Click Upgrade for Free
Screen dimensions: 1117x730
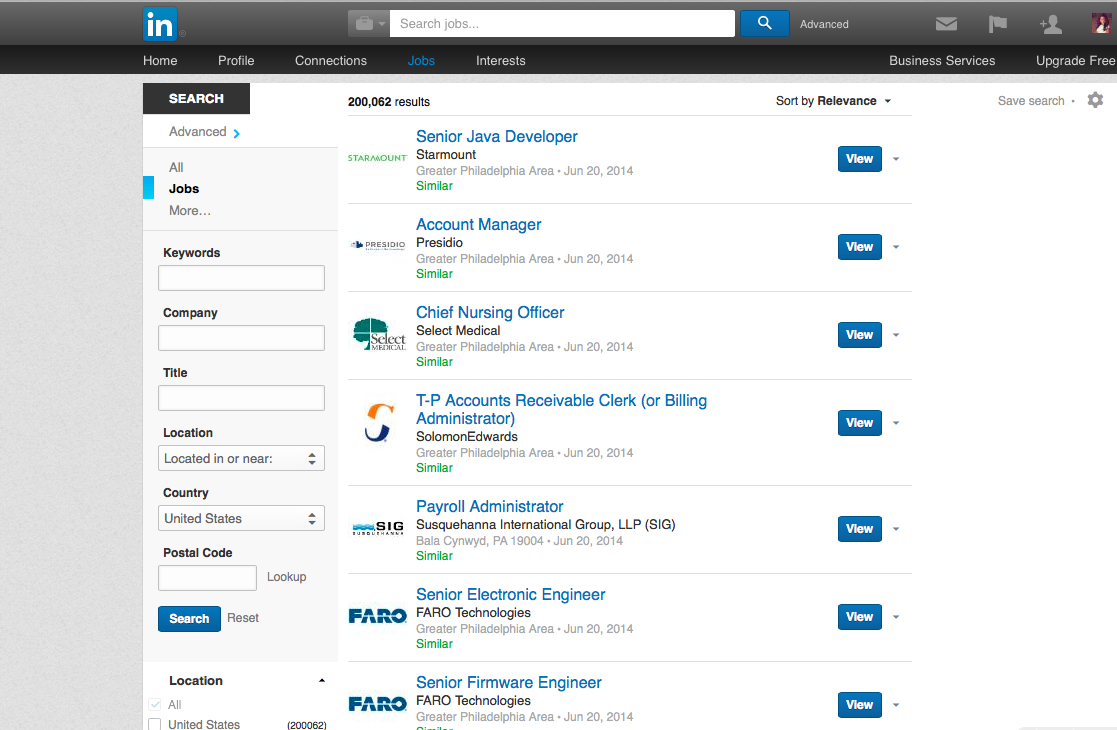click(1076, 61)
